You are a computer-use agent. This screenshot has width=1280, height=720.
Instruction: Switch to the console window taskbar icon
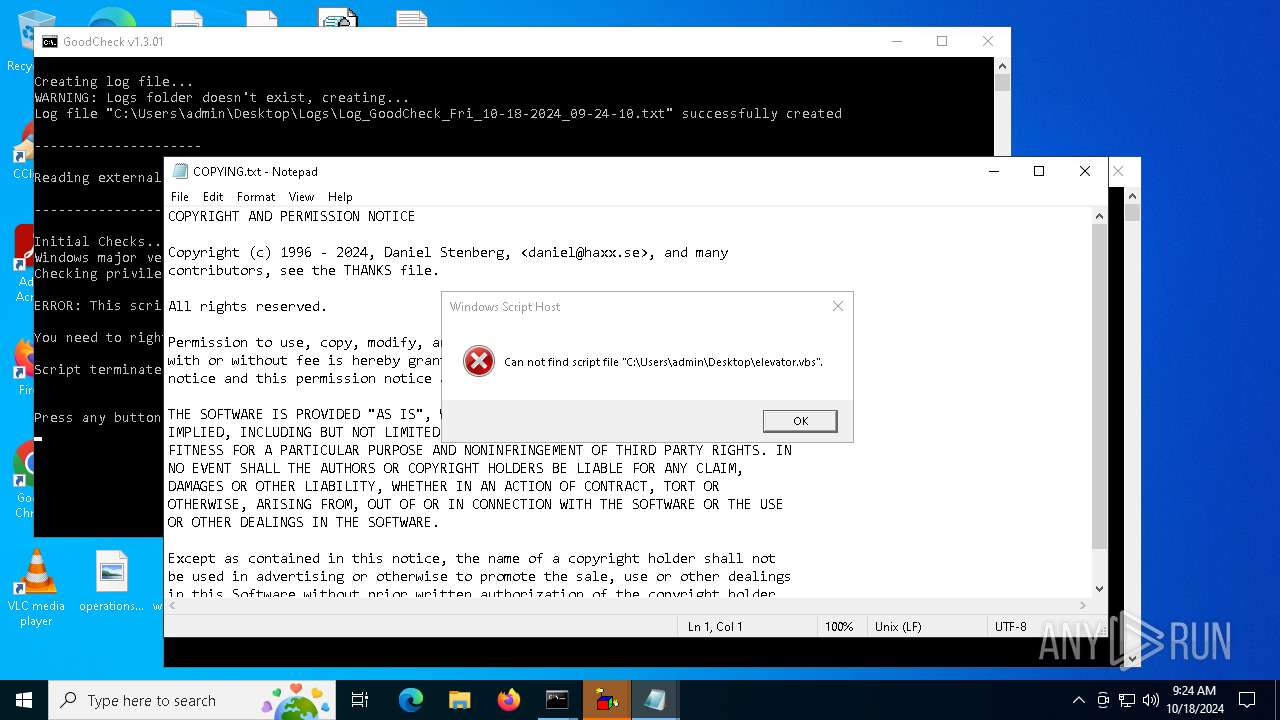(x=557, y=700)
